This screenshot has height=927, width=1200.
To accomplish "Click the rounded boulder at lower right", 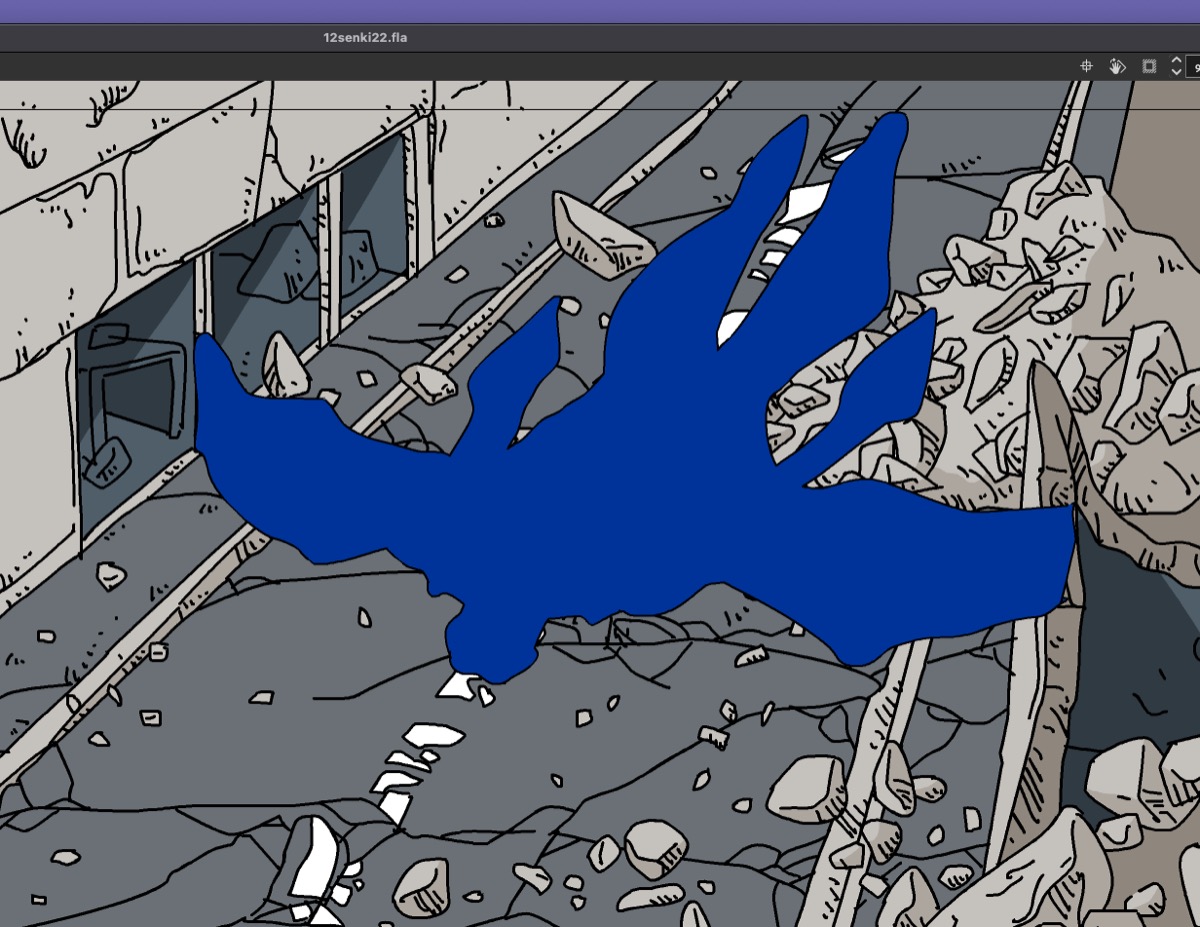I will click(807, 788).
